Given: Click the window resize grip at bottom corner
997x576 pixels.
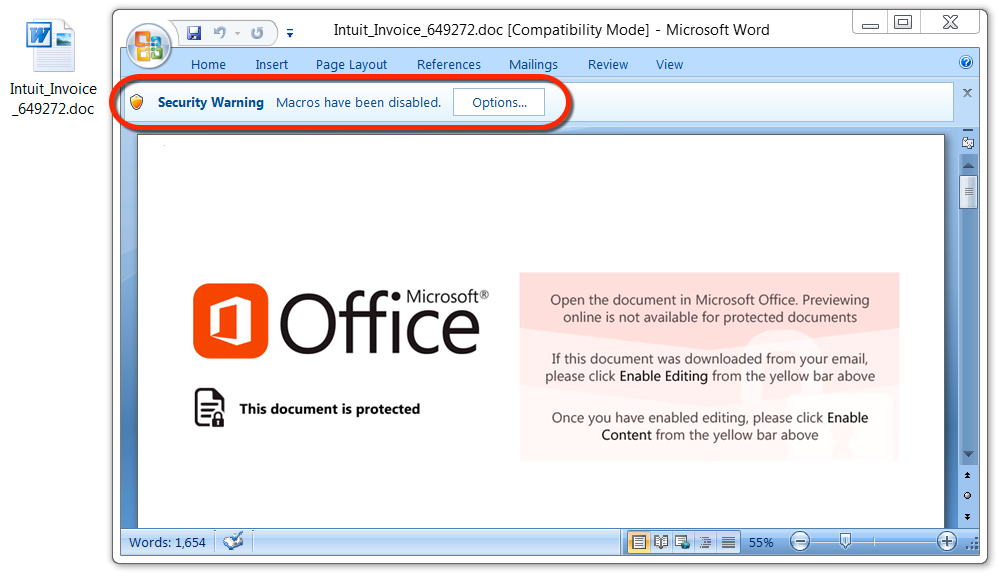Looking at the screenshot, I should [972, 544].
